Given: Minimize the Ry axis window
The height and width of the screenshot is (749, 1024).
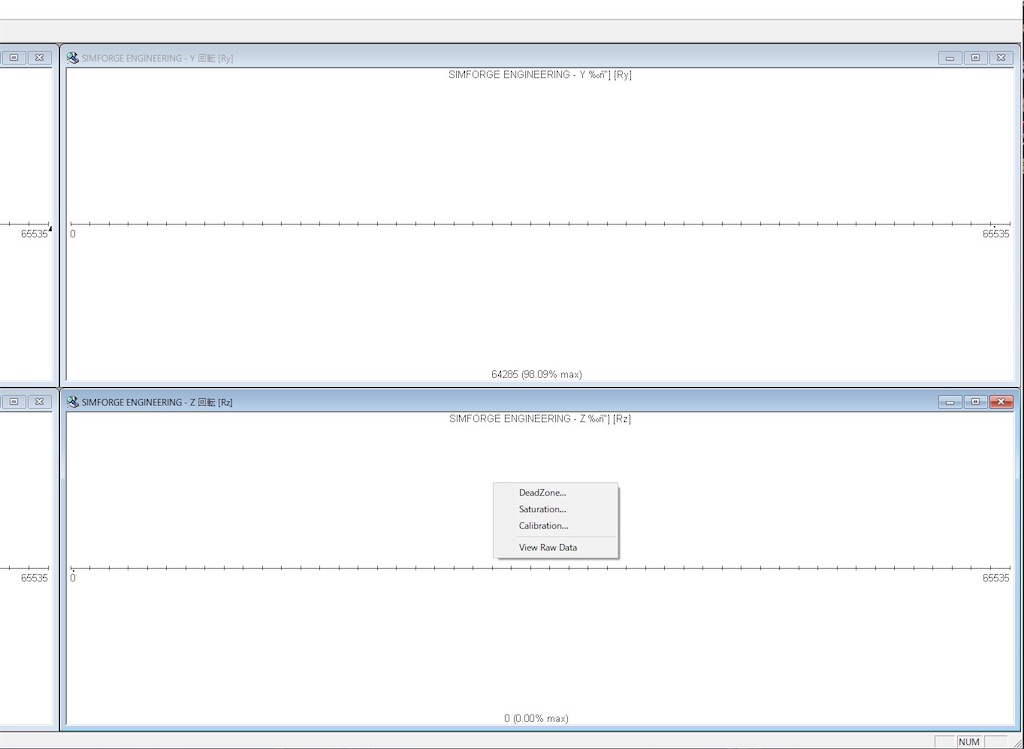Looking at the screenshot, I should click(x=950, y=58).
